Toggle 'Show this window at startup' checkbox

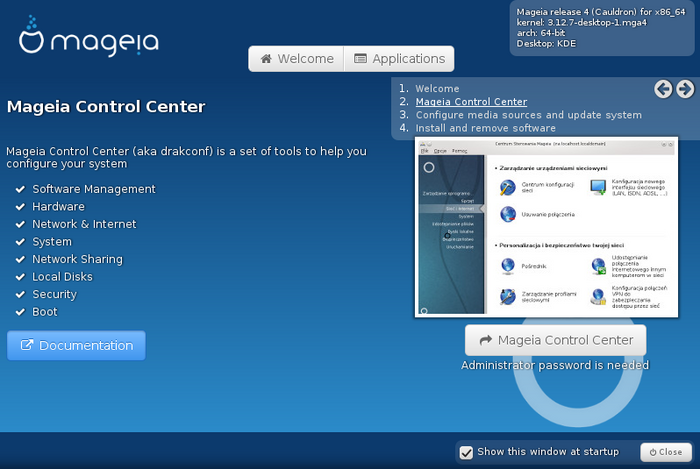tap(466, 452)
